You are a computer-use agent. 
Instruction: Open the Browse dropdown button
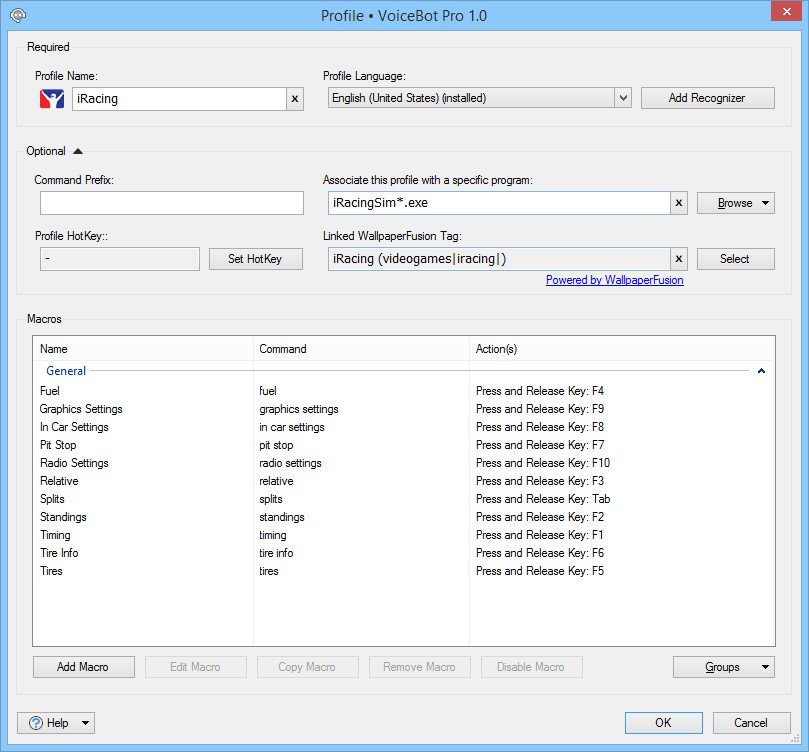(x=735, y=203)
